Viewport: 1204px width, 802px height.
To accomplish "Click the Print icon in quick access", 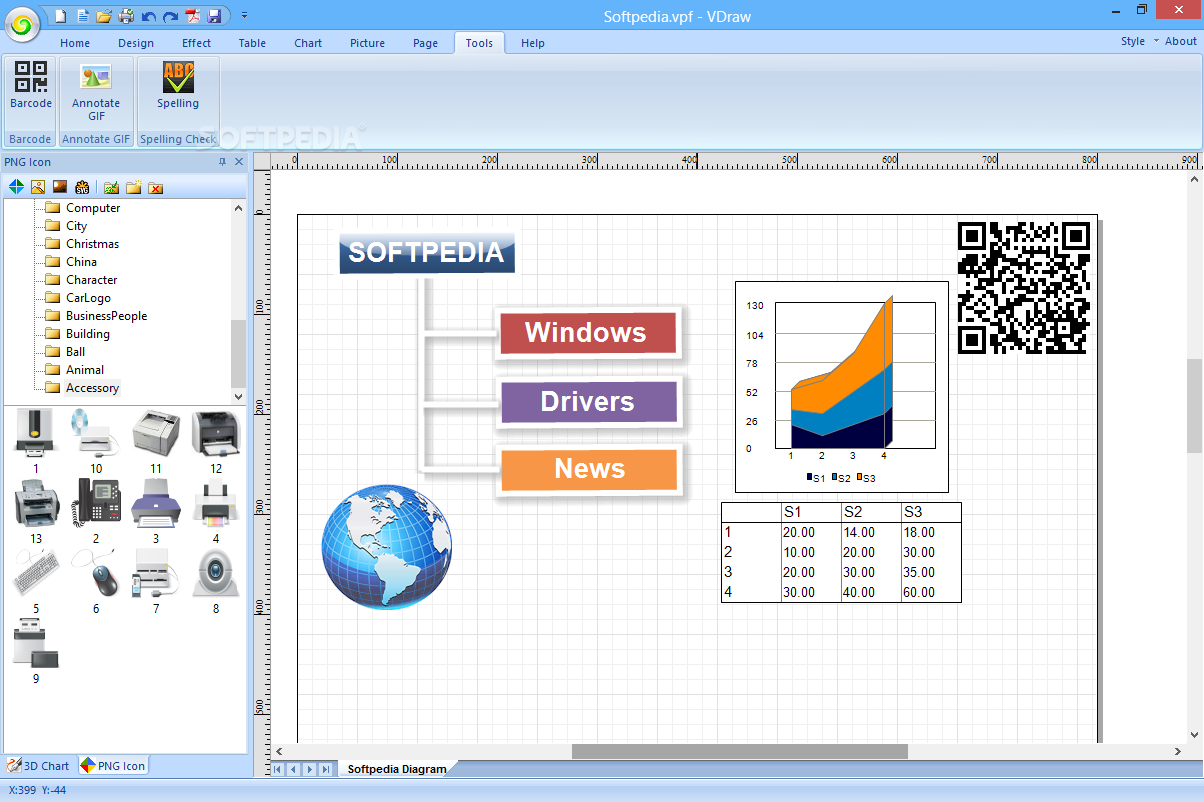I will click(x=126, y=16).
